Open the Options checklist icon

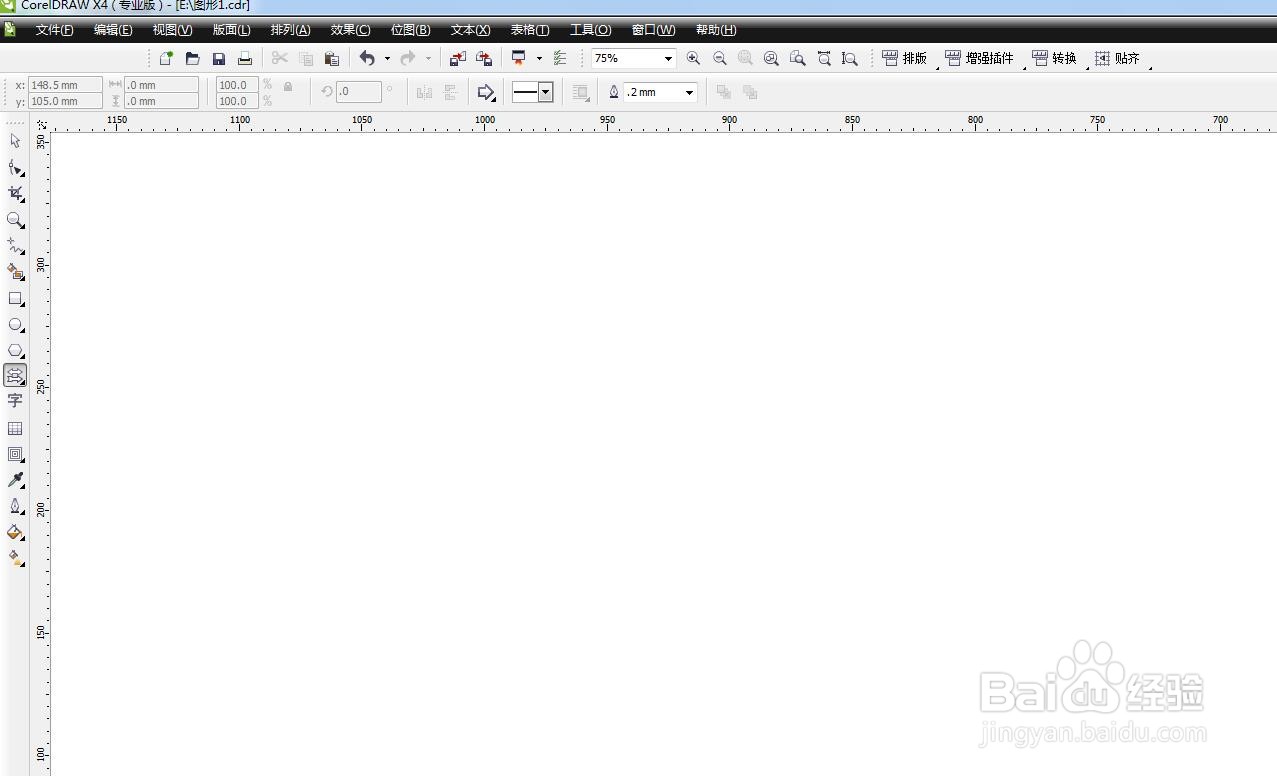[x=559, y=59]
